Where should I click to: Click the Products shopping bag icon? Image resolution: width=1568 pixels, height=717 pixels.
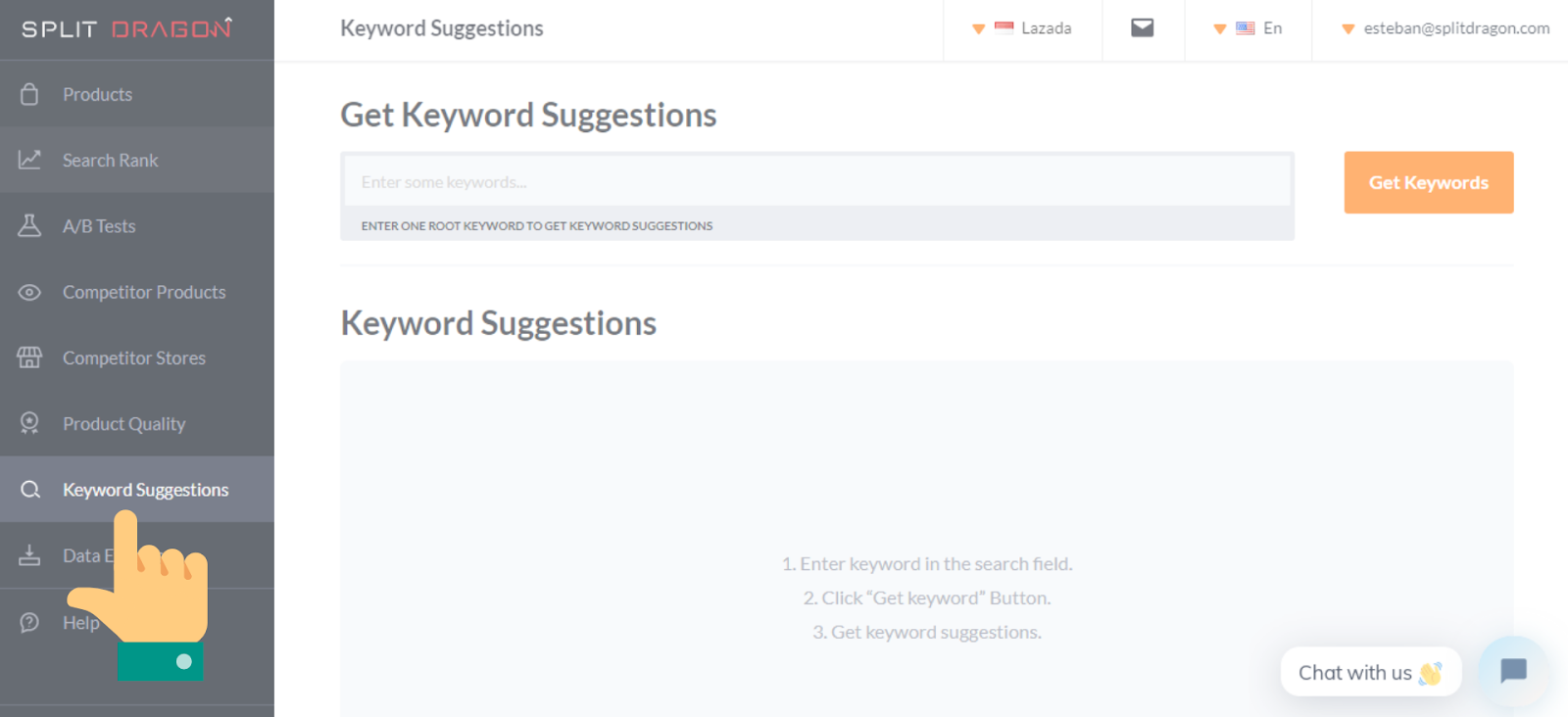29,94
